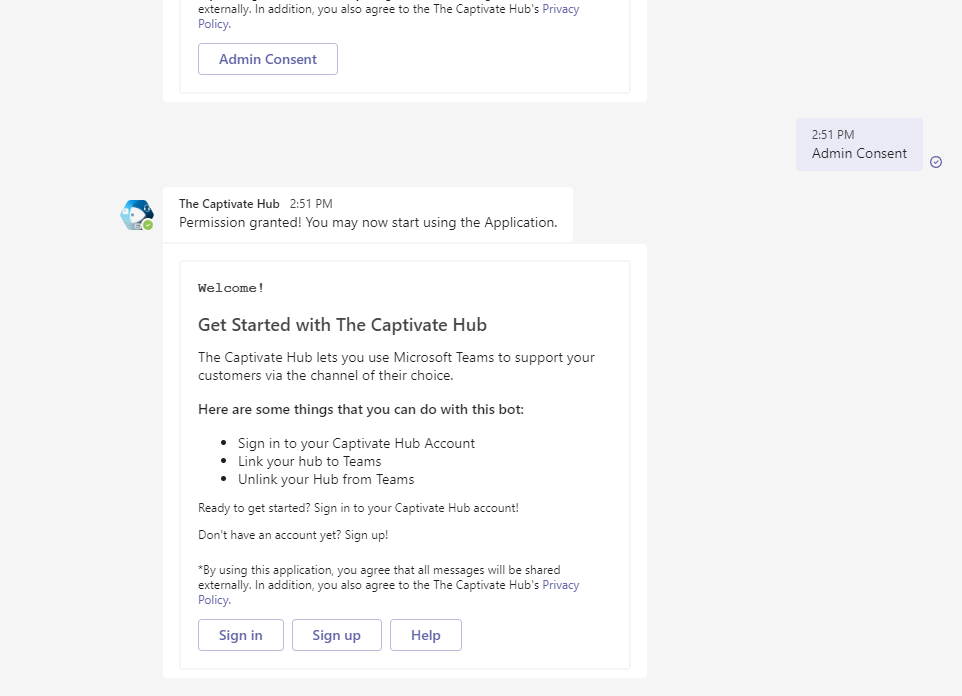Screen dimensions: 962x696
Task: Click the Ready to get started line
Action: (x=358, y=508)
